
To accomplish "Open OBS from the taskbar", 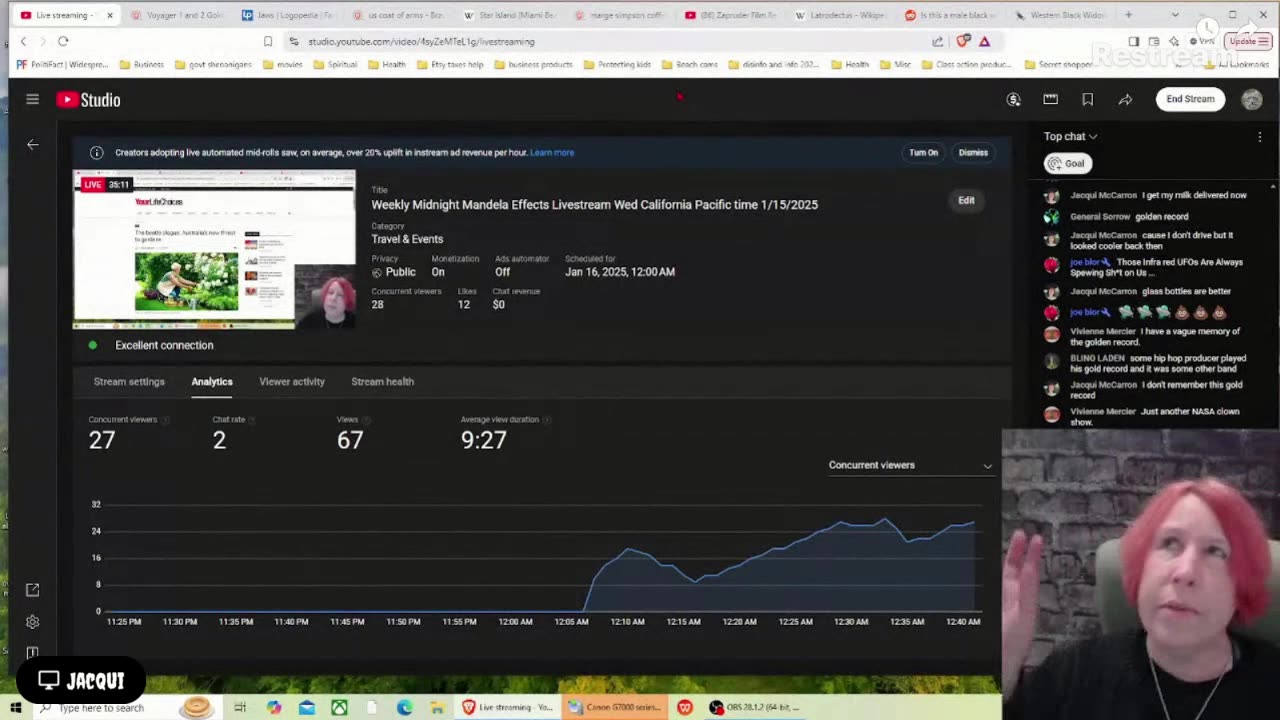I will [755, 707].
